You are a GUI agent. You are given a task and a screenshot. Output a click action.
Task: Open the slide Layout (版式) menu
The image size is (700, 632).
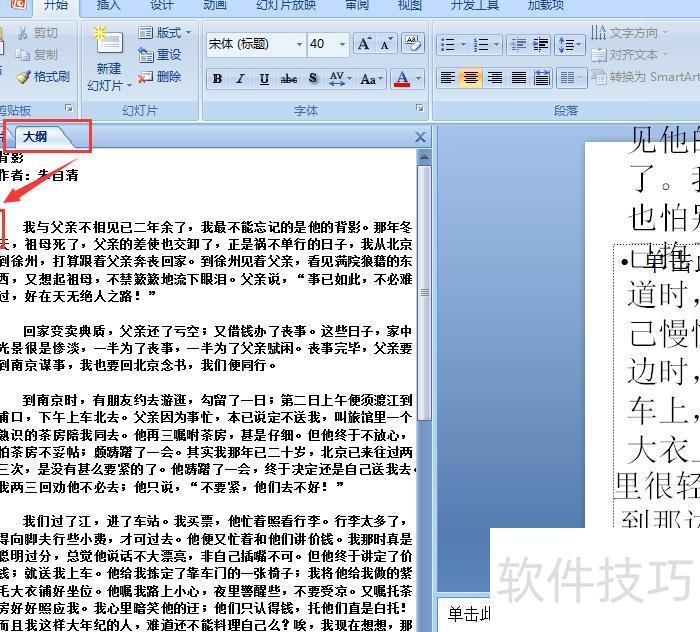[x=165, y=33]
